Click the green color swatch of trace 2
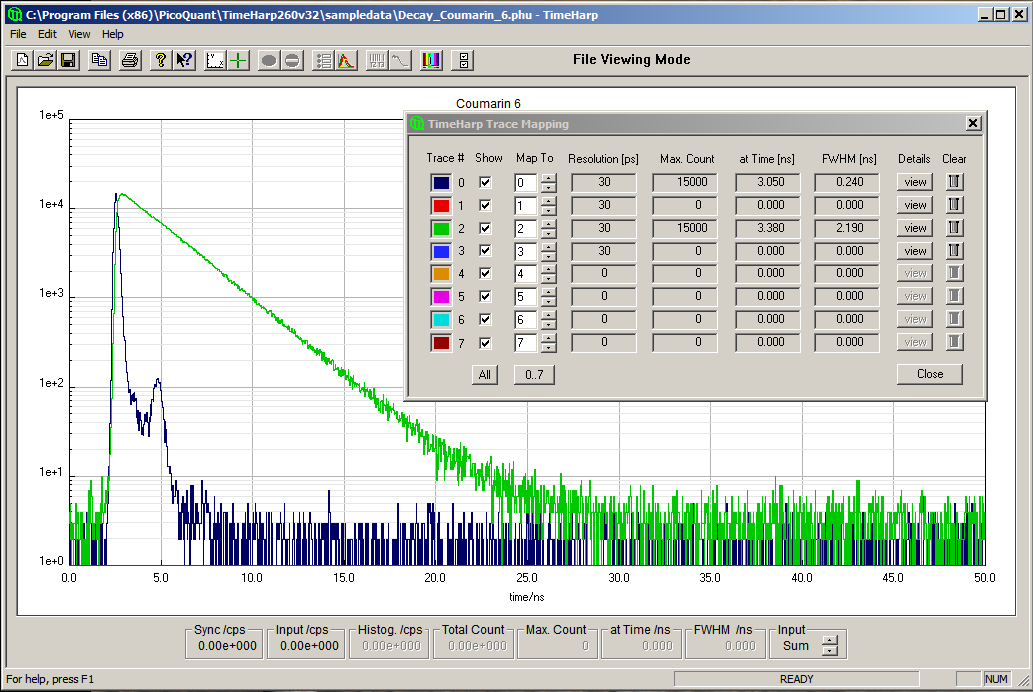 point(441,228)
